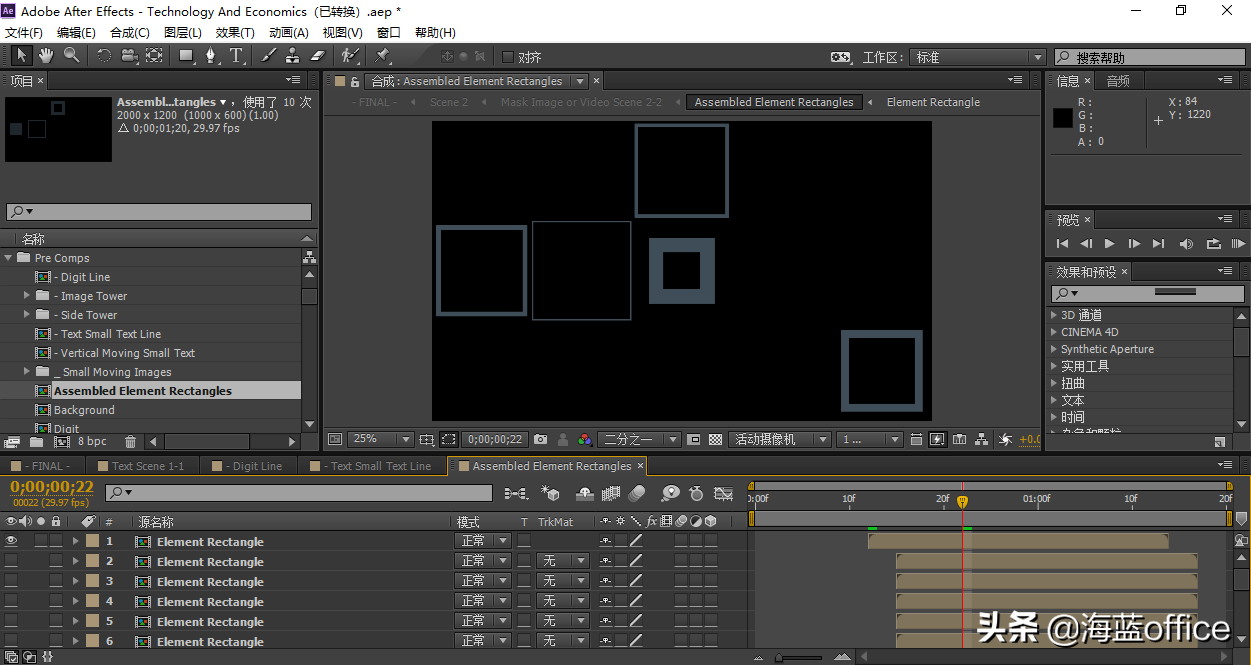Select the Rotation tool
1251x665 pixels.
pyautogui.click(x=103, y=56)
